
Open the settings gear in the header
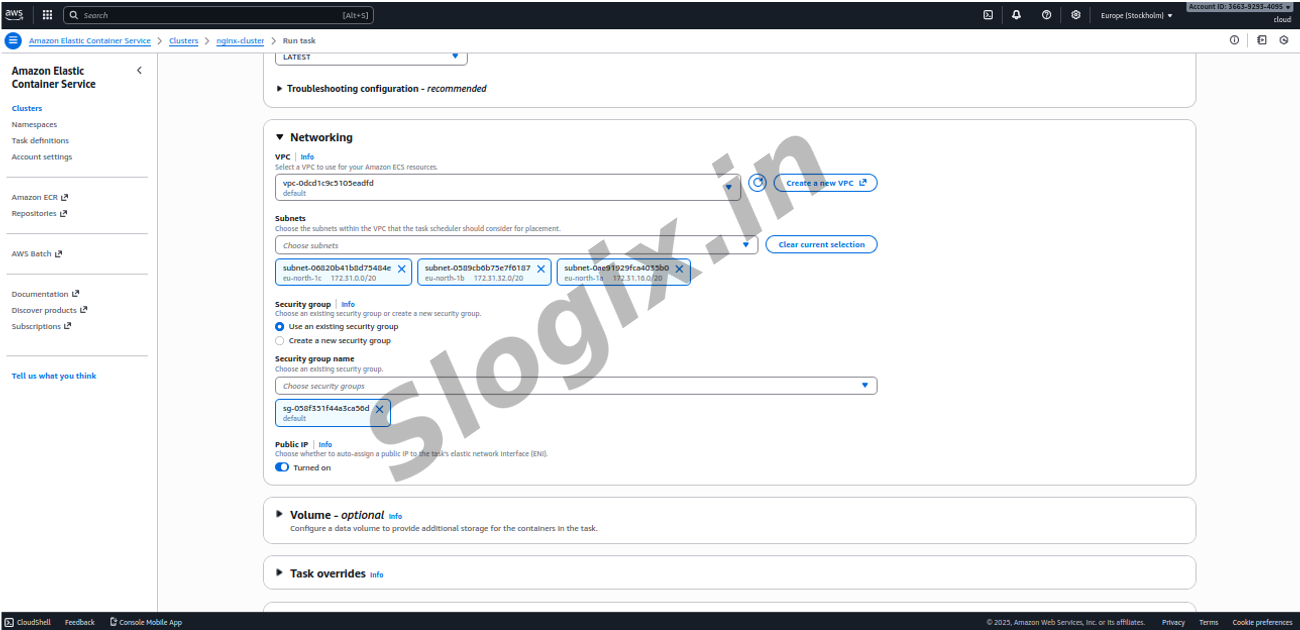(1075, 15)
